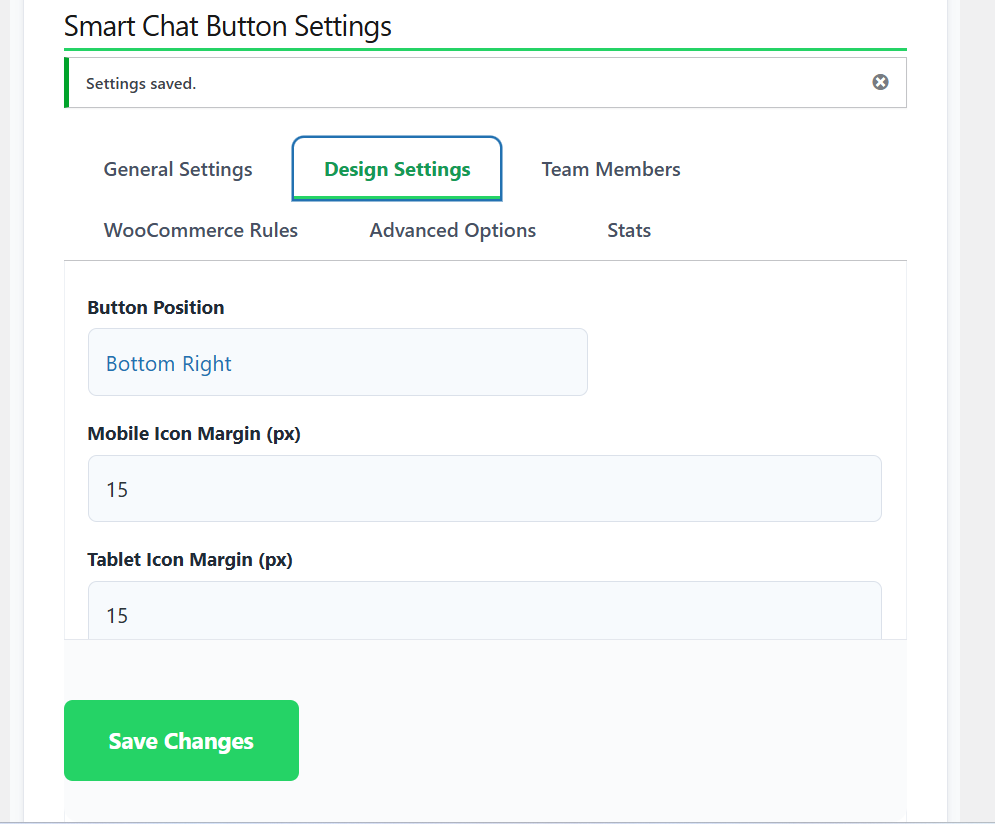Go to the WooCommerce Rules tab
995x824 pixels.
tap(201, 230)
